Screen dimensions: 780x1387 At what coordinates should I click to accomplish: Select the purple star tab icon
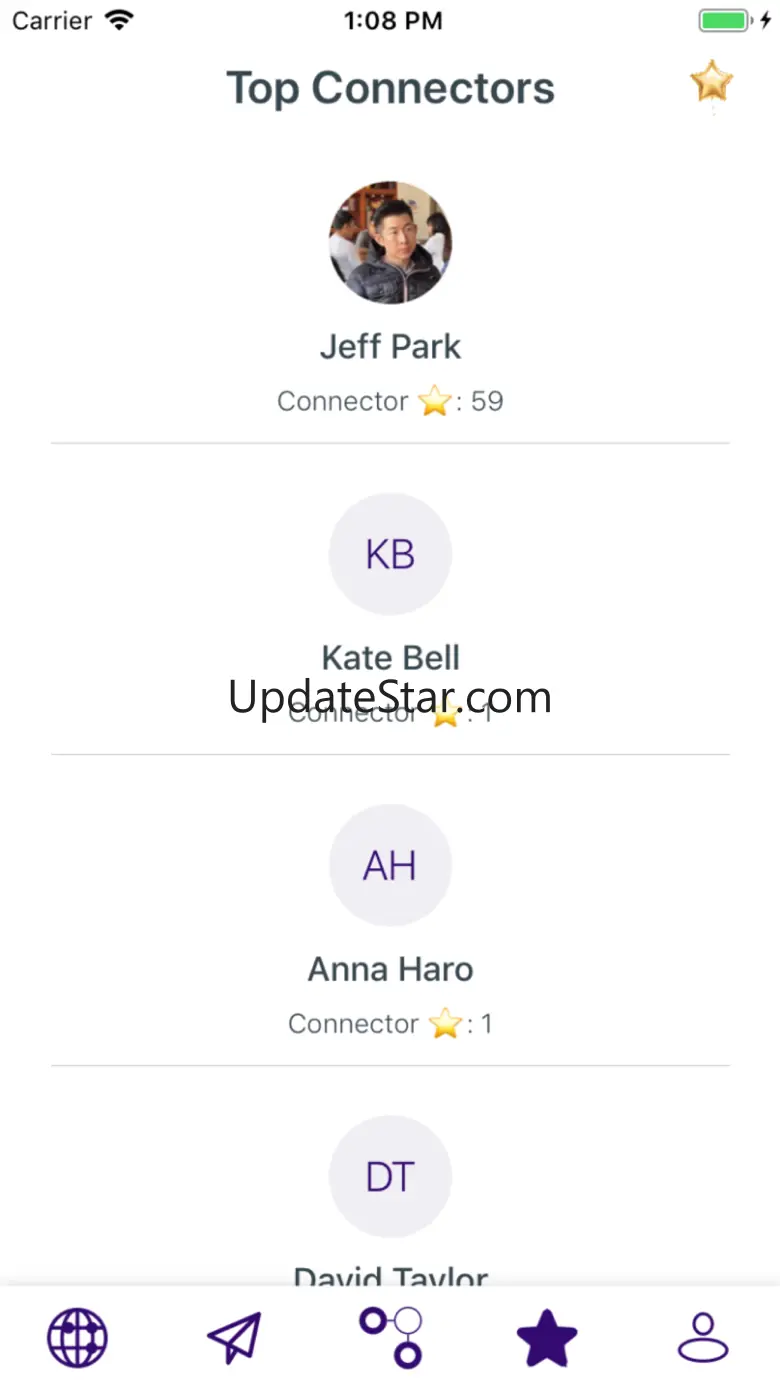click(x=547, y=1338)
